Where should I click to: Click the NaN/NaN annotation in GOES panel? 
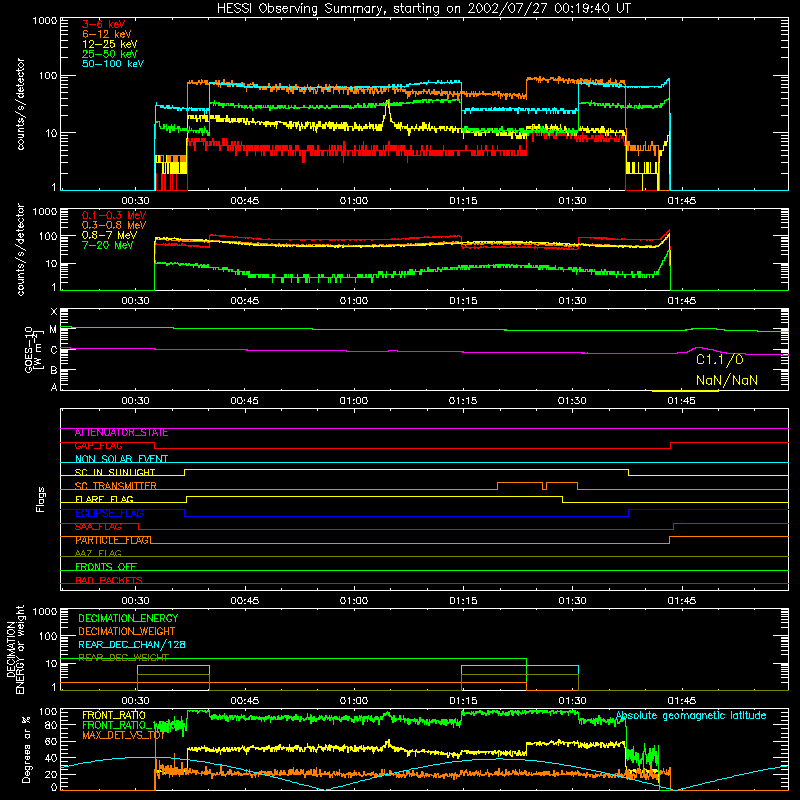pyautogui.click(x=727, y=380)
